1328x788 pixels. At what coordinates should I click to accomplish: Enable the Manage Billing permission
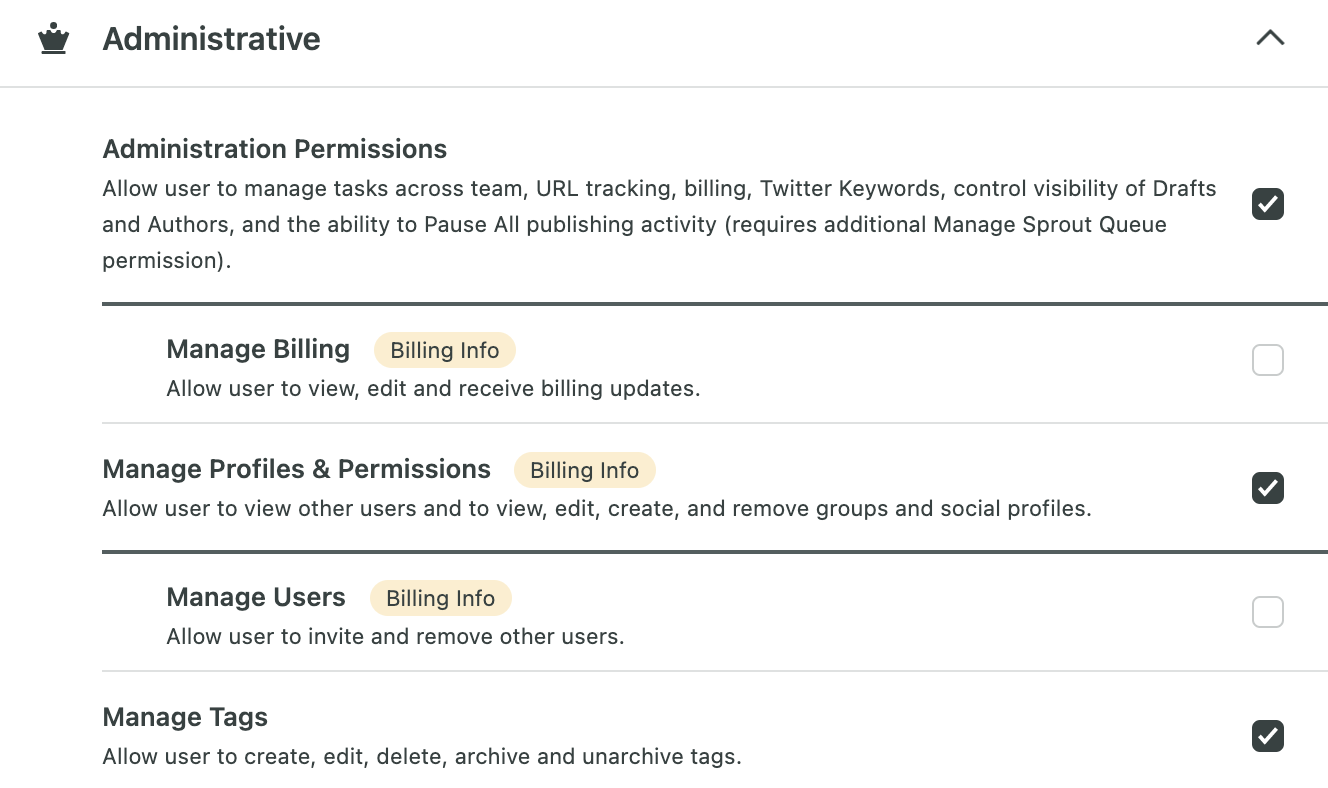pos(1267,360)
